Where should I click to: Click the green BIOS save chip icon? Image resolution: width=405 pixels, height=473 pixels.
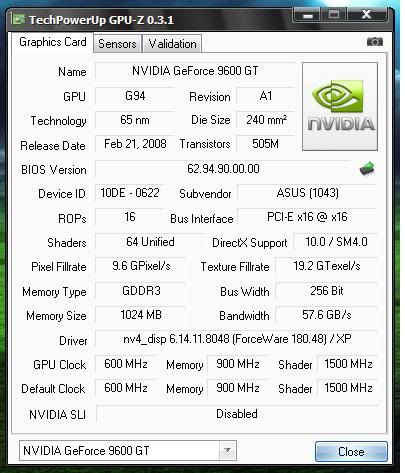click(367, 169)
